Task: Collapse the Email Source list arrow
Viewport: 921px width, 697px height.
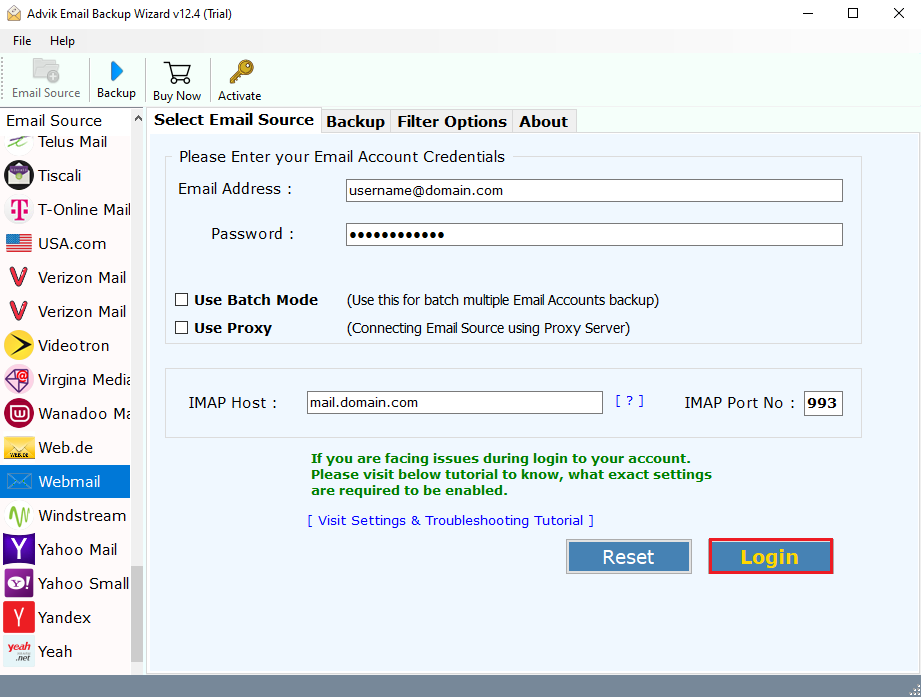Action: pyautogui.click(x=138, y=119)
